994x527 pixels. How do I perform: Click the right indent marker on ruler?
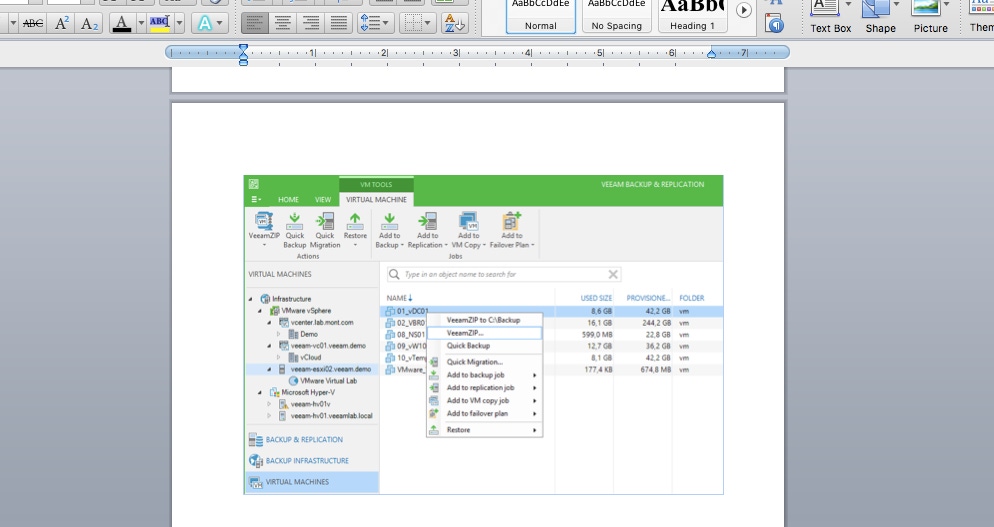711,55
